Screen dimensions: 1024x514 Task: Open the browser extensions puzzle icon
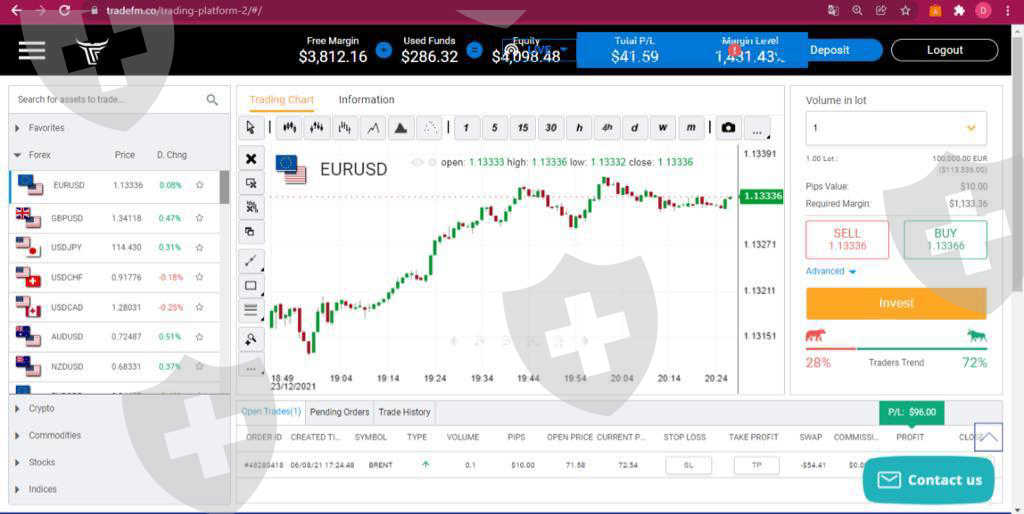click(959, 10)
